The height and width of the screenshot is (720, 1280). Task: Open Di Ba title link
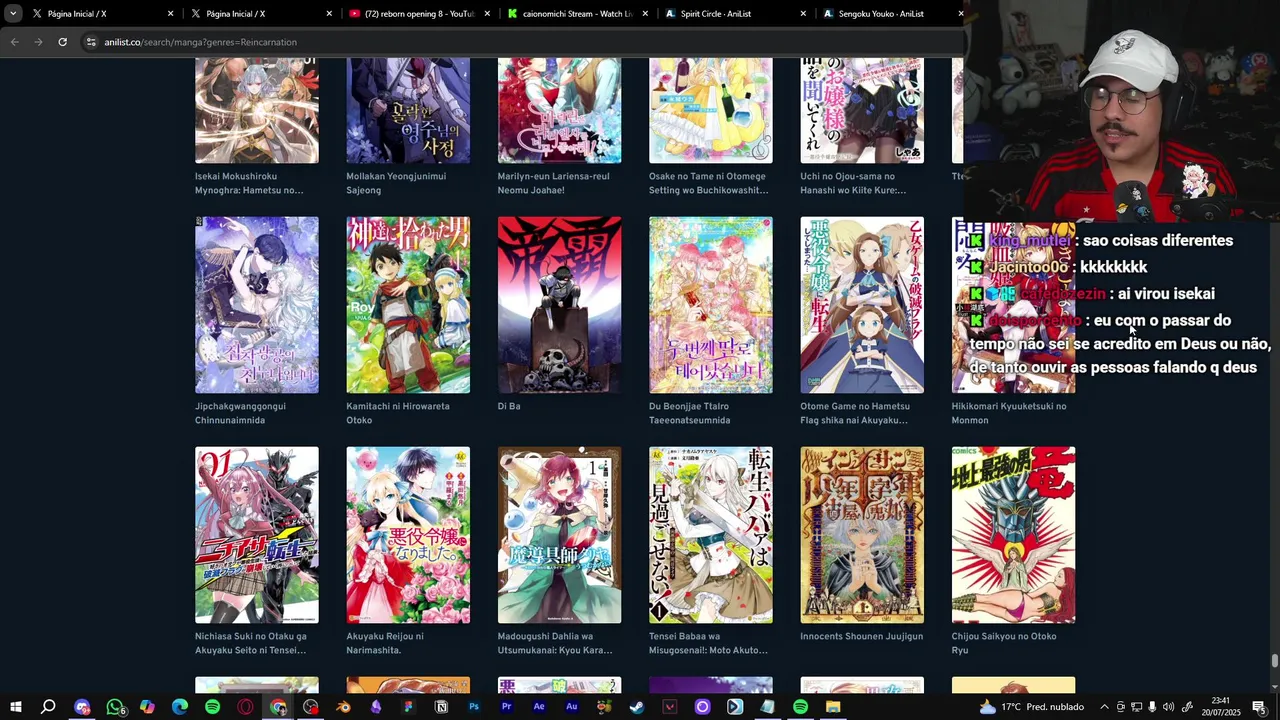click(509, 406)
